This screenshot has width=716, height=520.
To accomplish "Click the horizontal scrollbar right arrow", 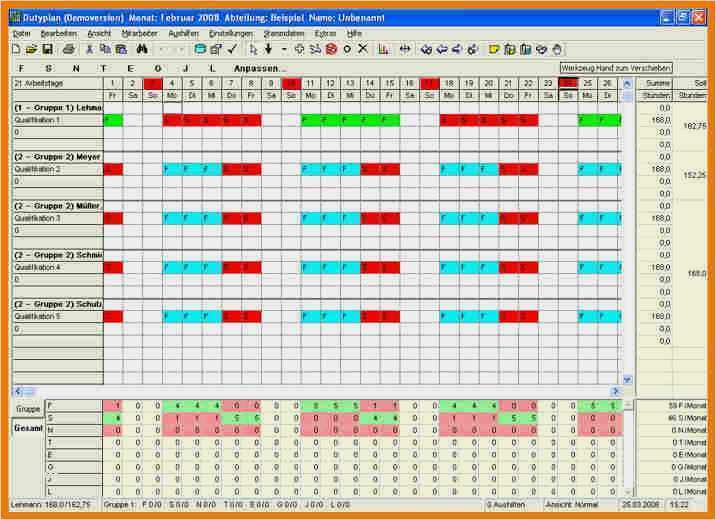I will coord(616,391).
